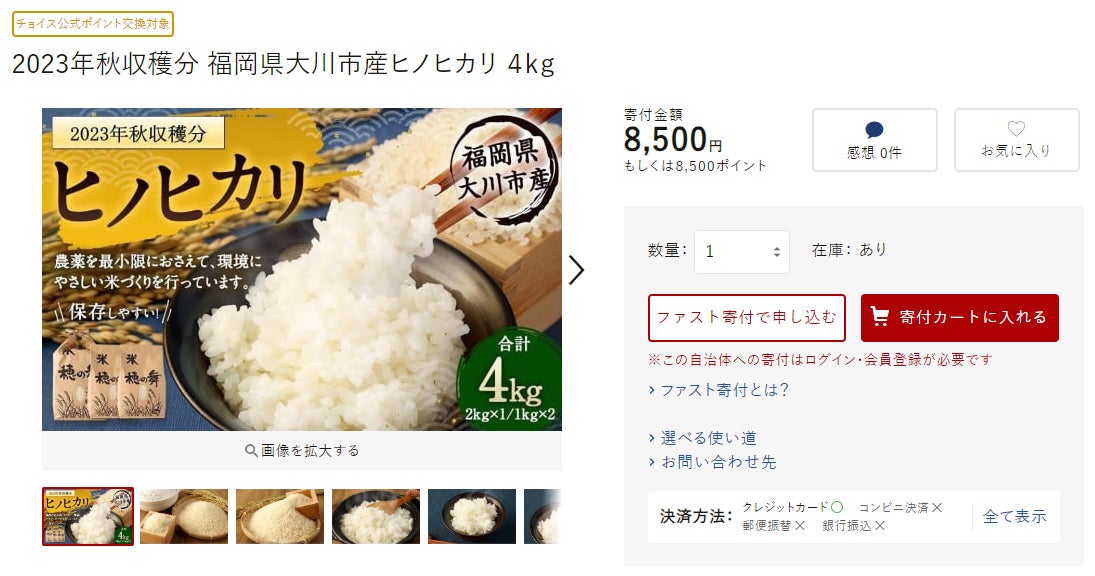This screenshot has height=576, width=1095.
Task: Select fourth thumbnail with wooden spoon
Action: (376, 516)
